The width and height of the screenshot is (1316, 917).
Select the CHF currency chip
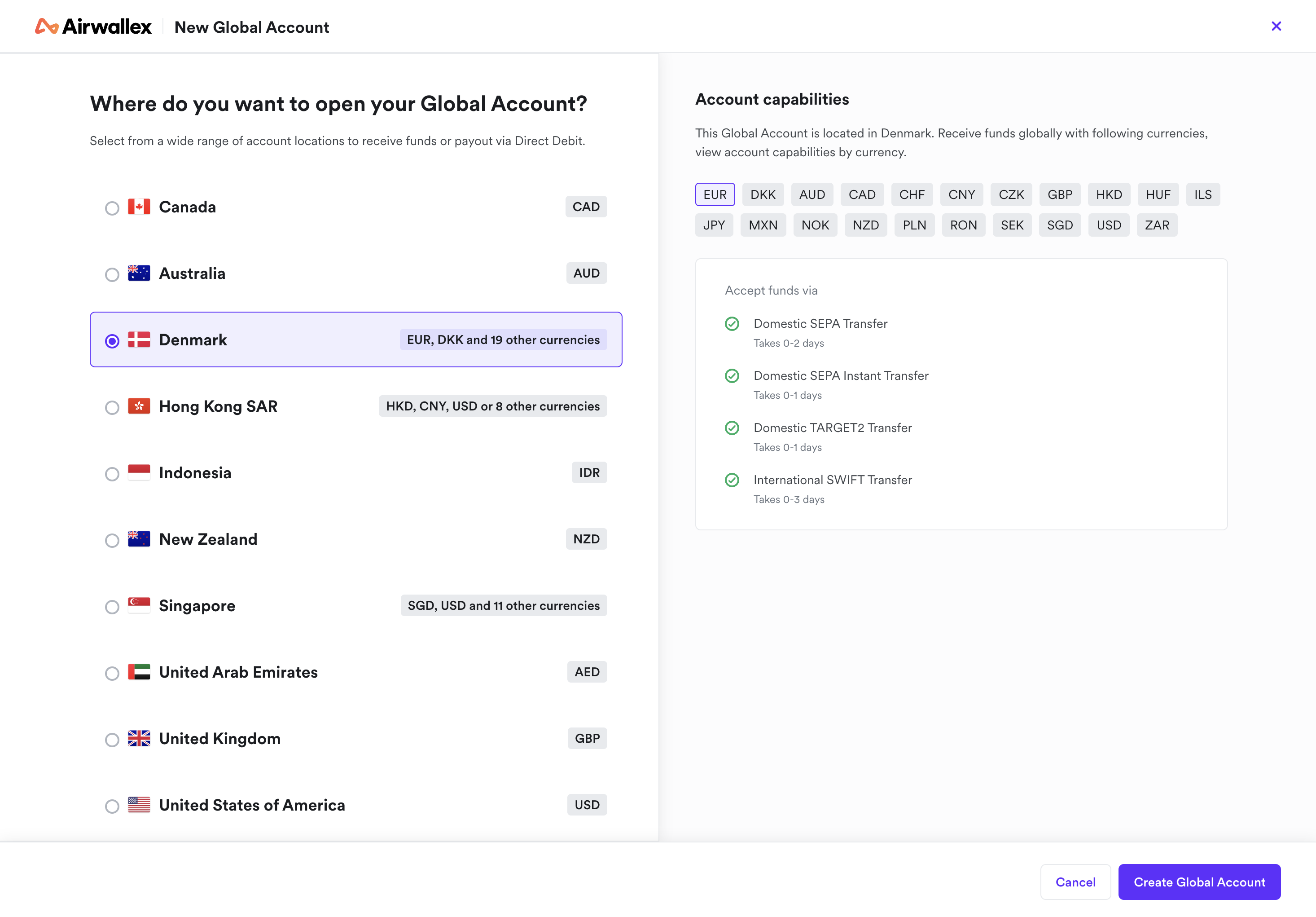(x=911, y=194)
